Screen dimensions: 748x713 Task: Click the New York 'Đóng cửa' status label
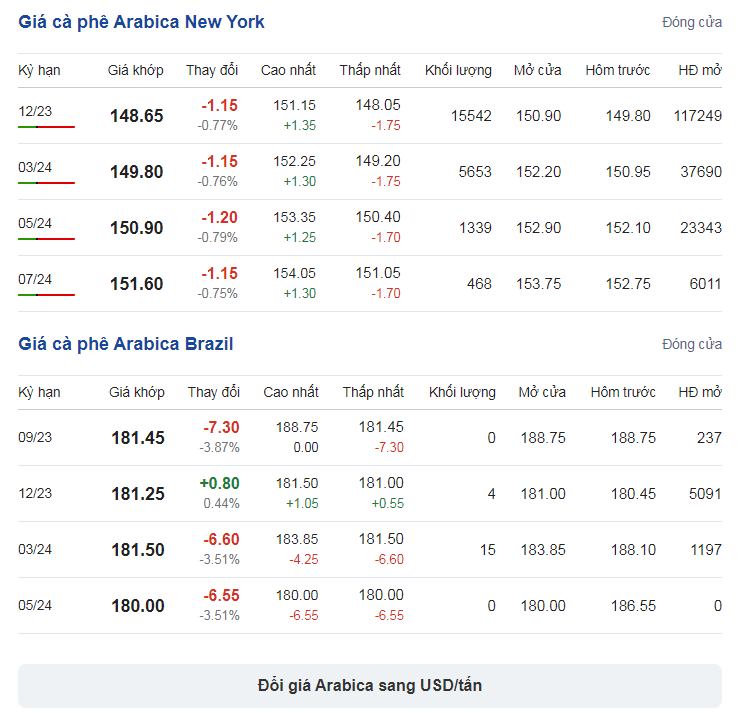tap(691, 22)
